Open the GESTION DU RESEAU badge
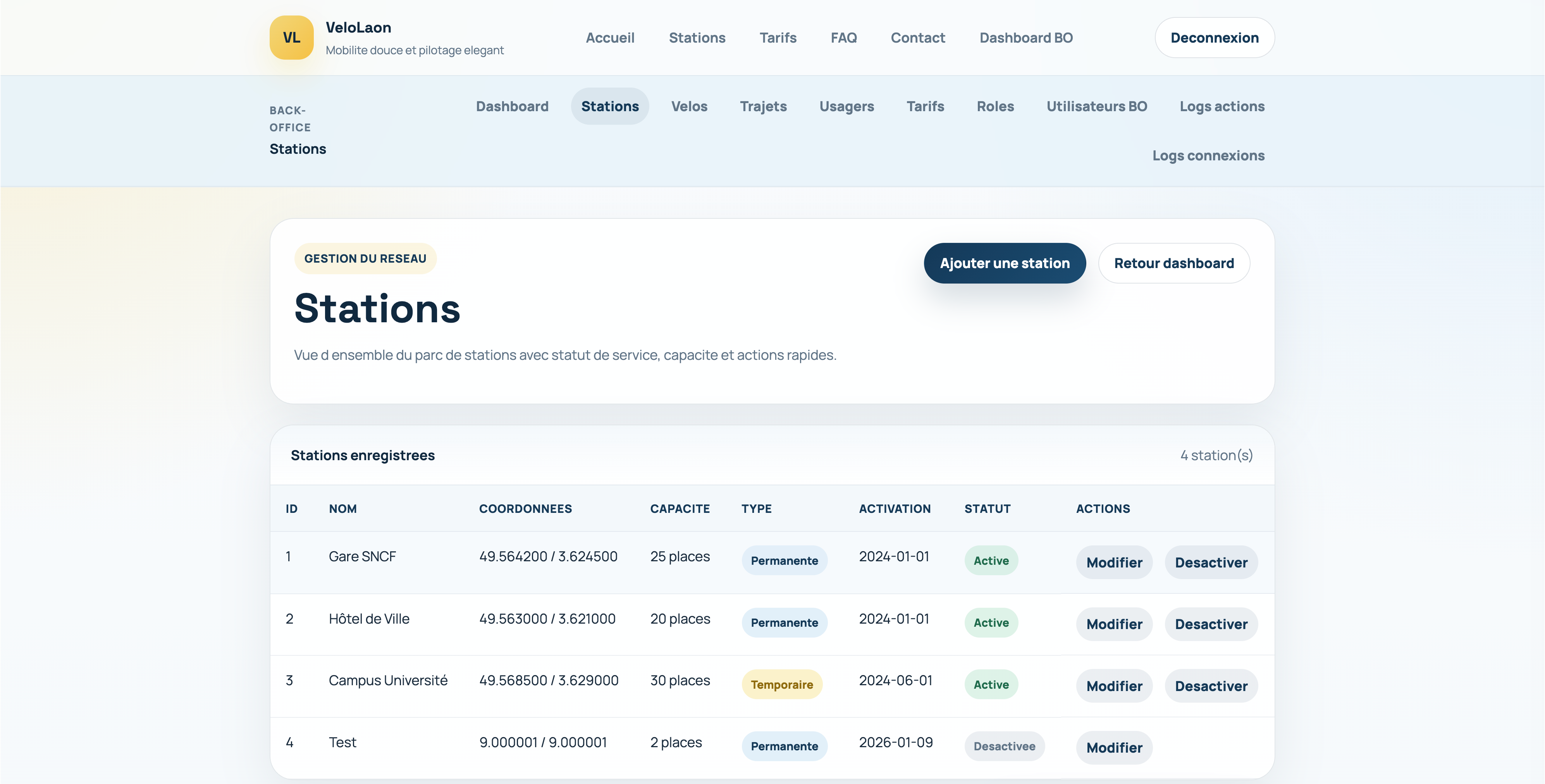1545x784 pixels. tap(365, 258)
